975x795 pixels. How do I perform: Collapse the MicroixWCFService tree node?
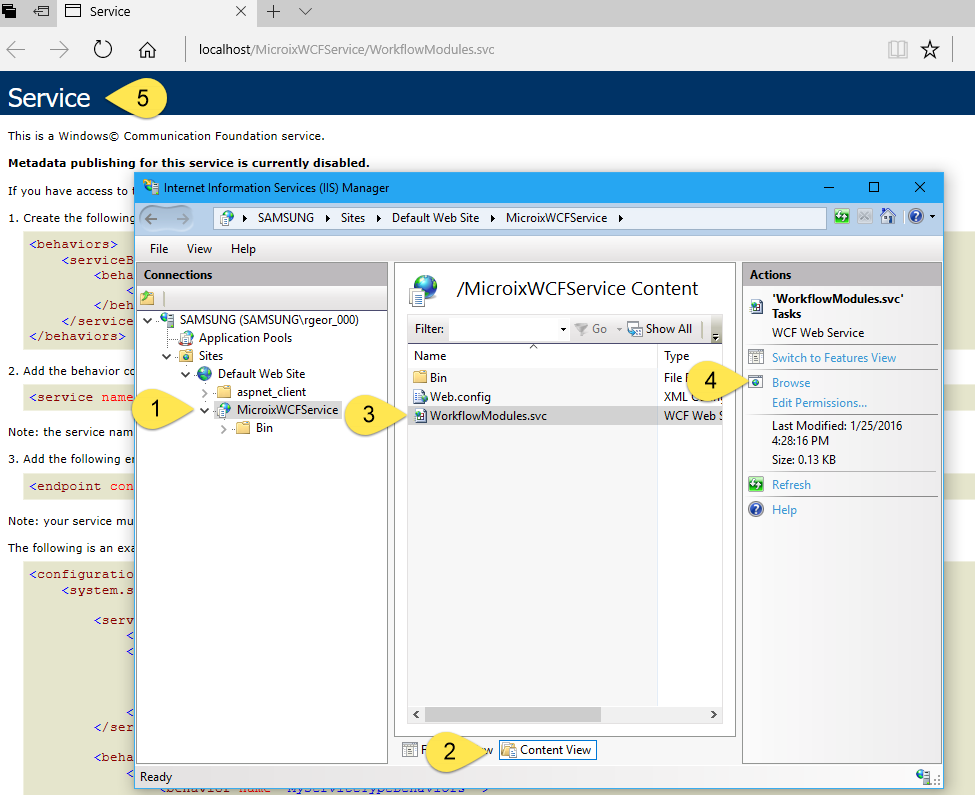coord(205,410)
